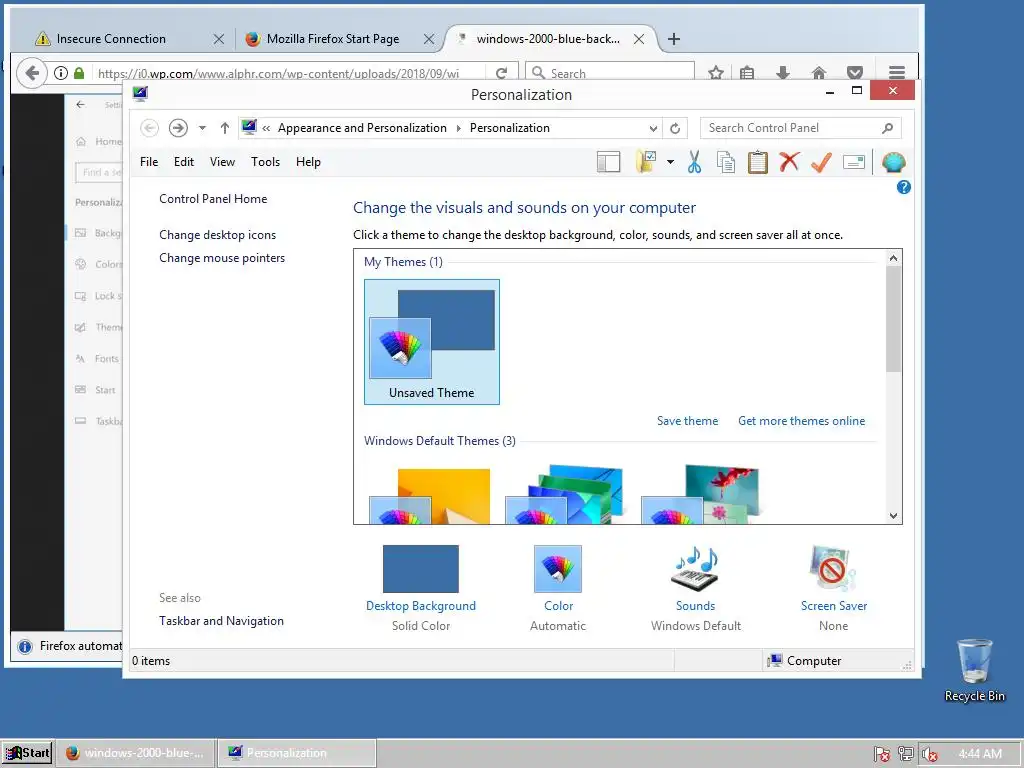
Task: Click the Paste clipboard toolbar icon
Action: [758, 162]
